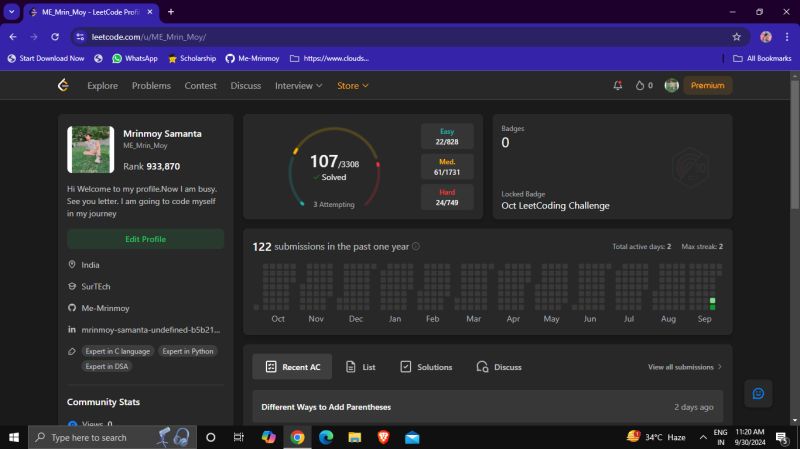Open File Explorer from the taskbar
The width and height of the screenshot is (800, 449).
click(355, 437)
